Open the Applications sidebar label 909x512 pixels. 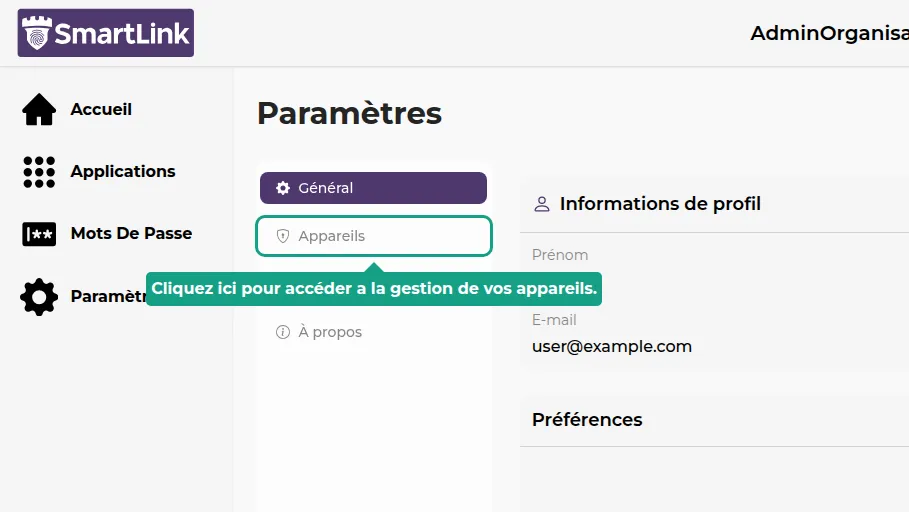[x=123, y=172]
